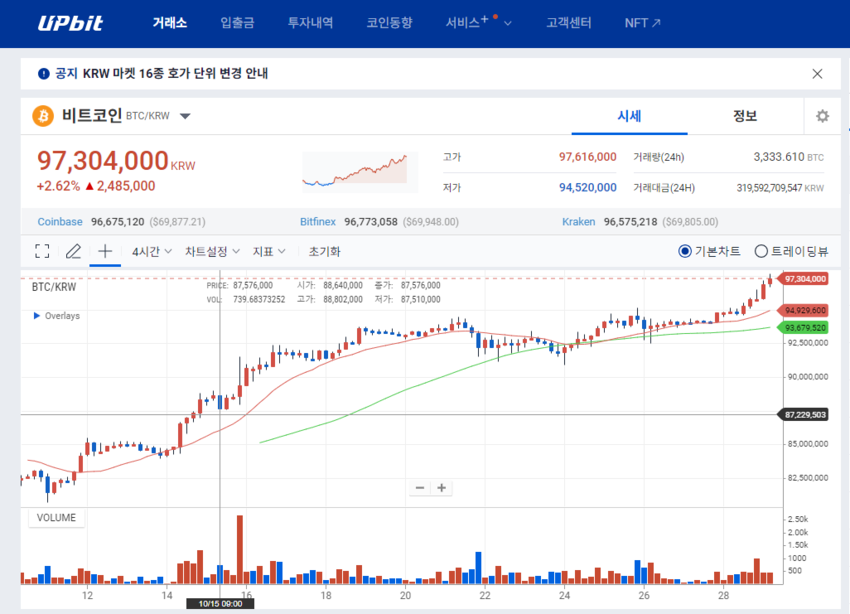Open the 입출금 menu
Viewport: 850px width, 614px height.
tap(237, 23)
